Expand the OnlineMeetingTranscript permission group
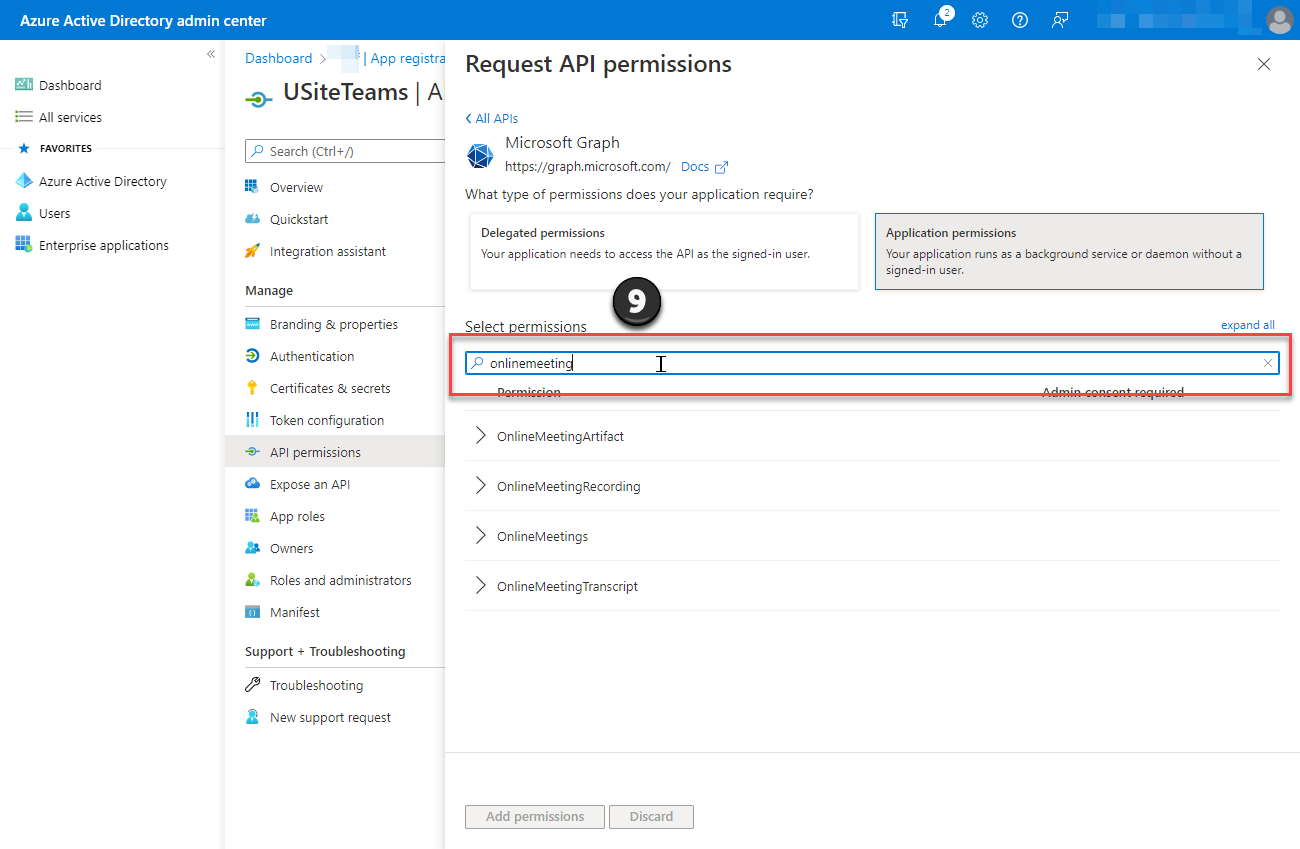This screenshot has height=849, width=1300. point(481,586)
